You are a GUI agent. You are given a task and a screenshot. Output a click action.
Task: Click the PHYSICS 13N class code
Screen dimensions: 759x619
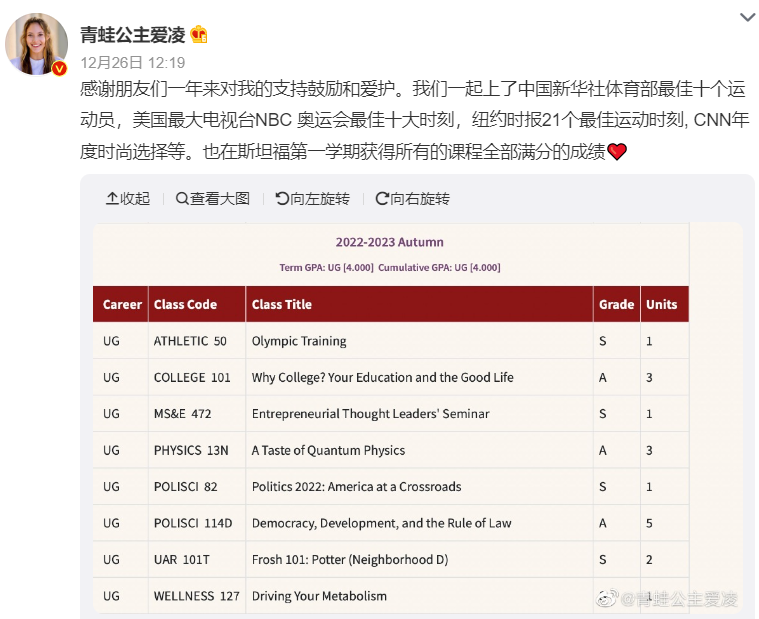coord(191,451)
